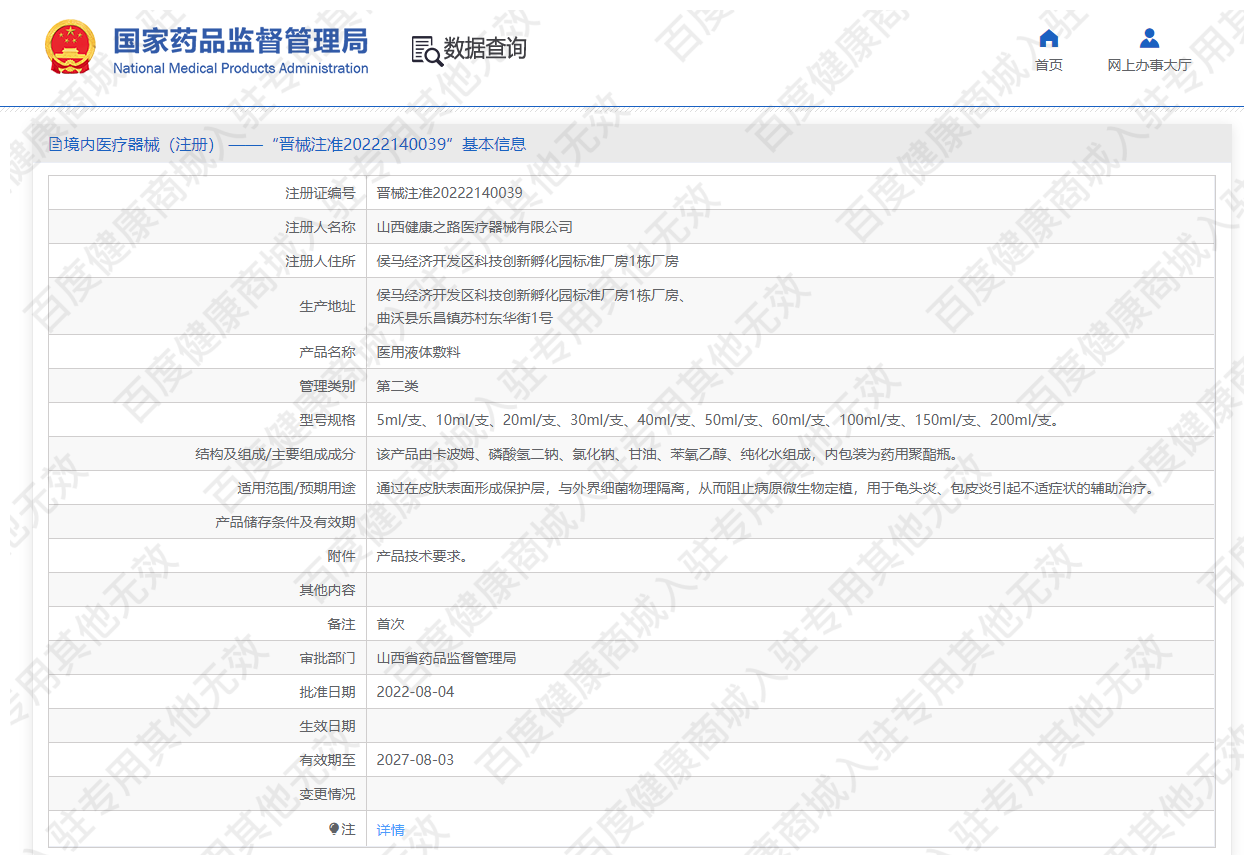Click the 网上办事大厅 text link
Screen dimensions: 1244x855
1150,65
